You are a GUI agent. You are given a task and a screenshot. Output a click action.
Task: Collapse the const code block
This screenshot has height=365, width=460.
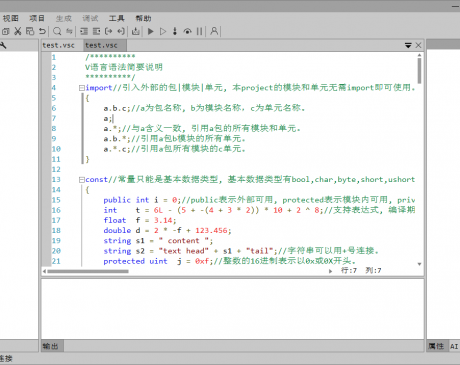point(81,180)
